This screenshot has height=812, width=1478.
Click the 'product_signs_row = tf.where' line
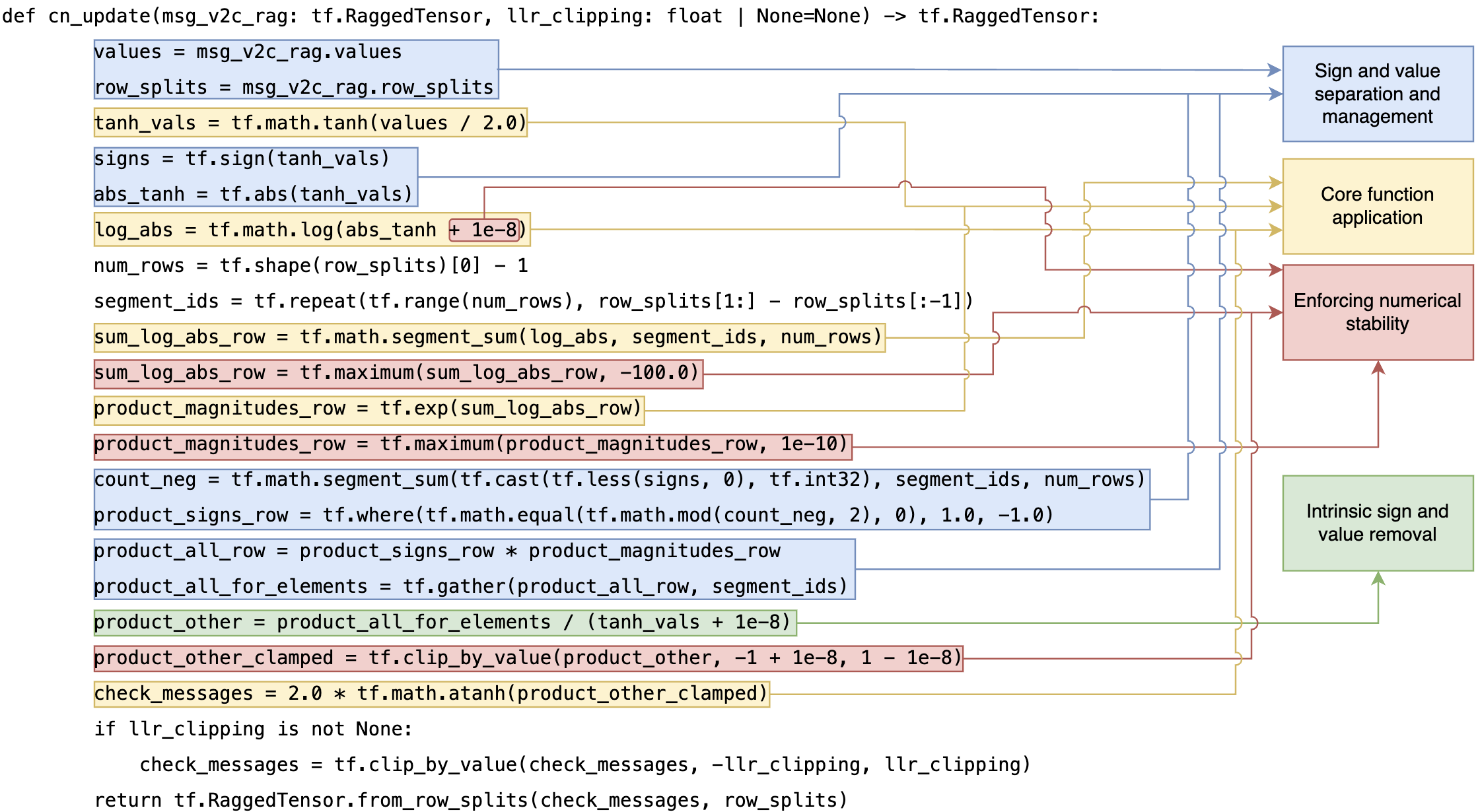574,515
